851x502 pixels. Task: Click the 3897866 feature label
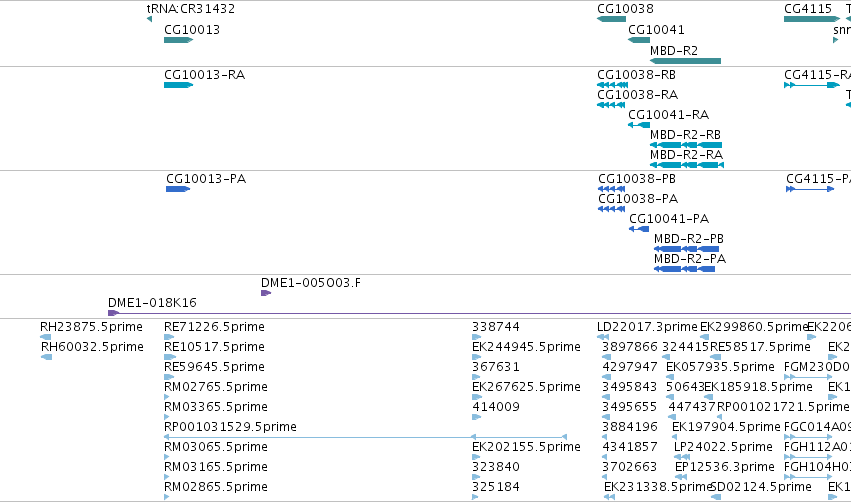pos(630,347)
